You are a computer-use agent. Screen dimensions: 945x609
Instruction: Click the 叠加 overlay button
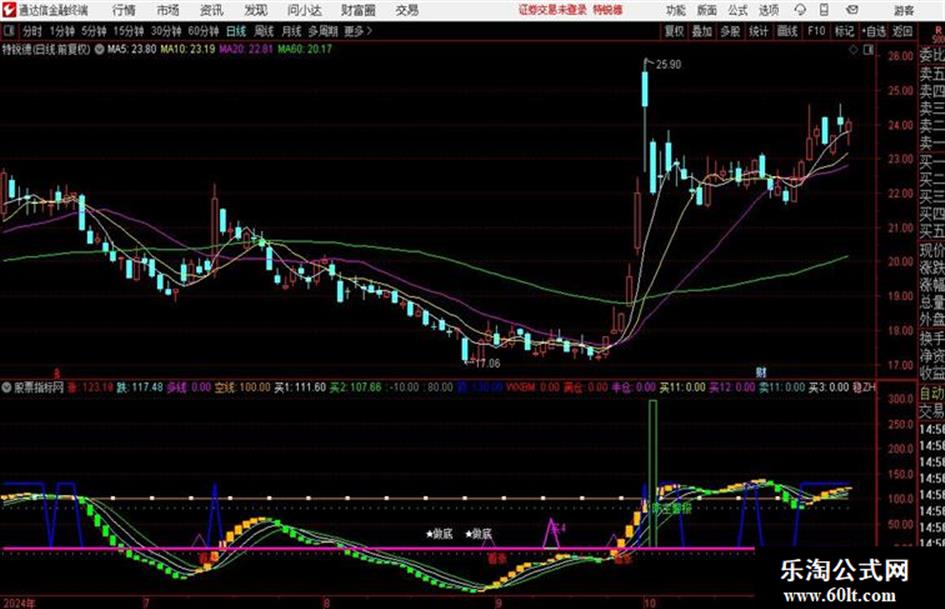coord(702,31)
